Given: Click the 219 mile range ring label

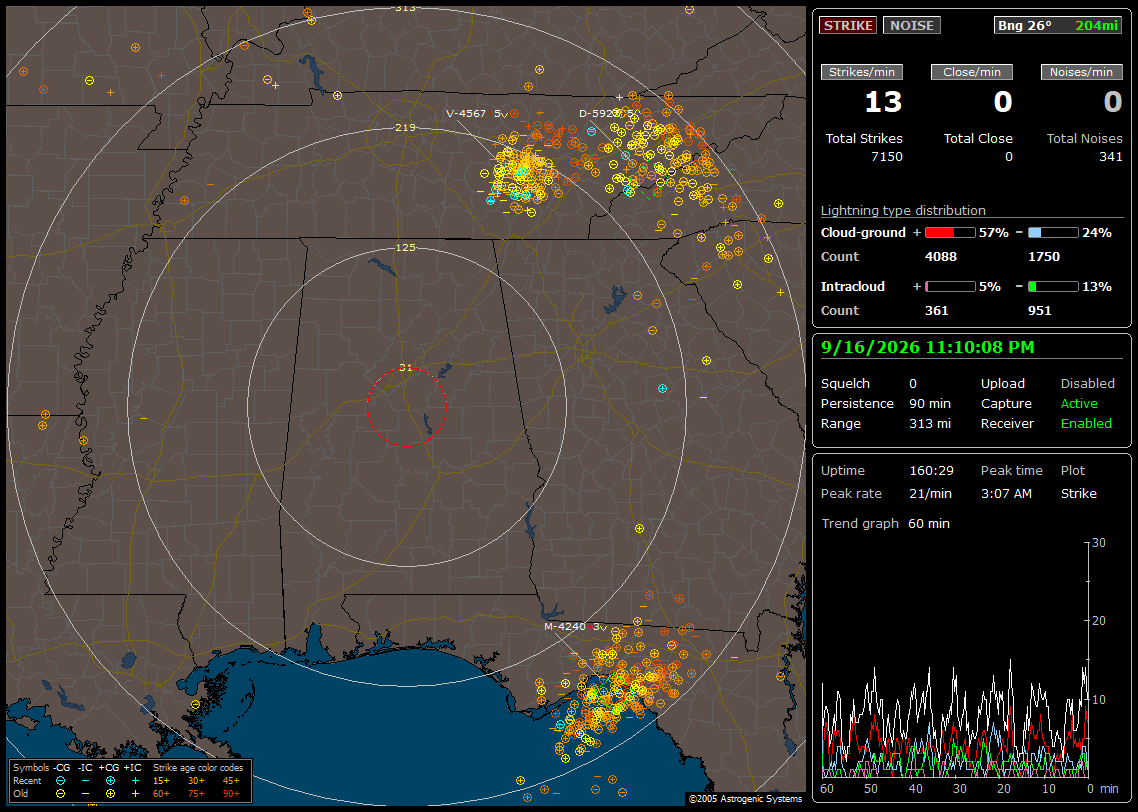Looking at the screenshot, I should click(405, 127).
